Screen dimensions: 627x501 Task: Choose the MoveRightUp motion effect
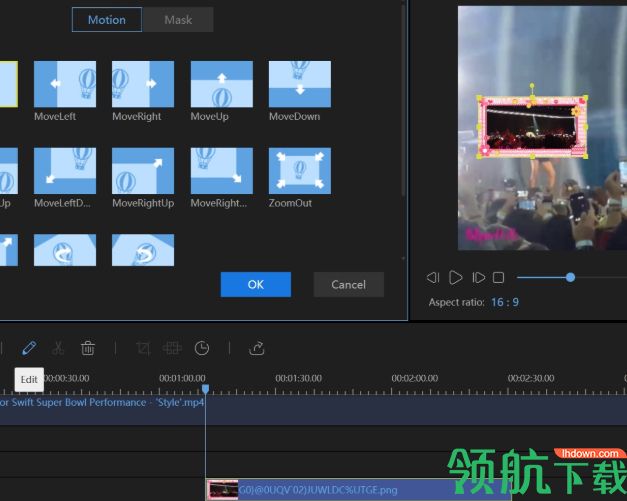coord(143,171)
